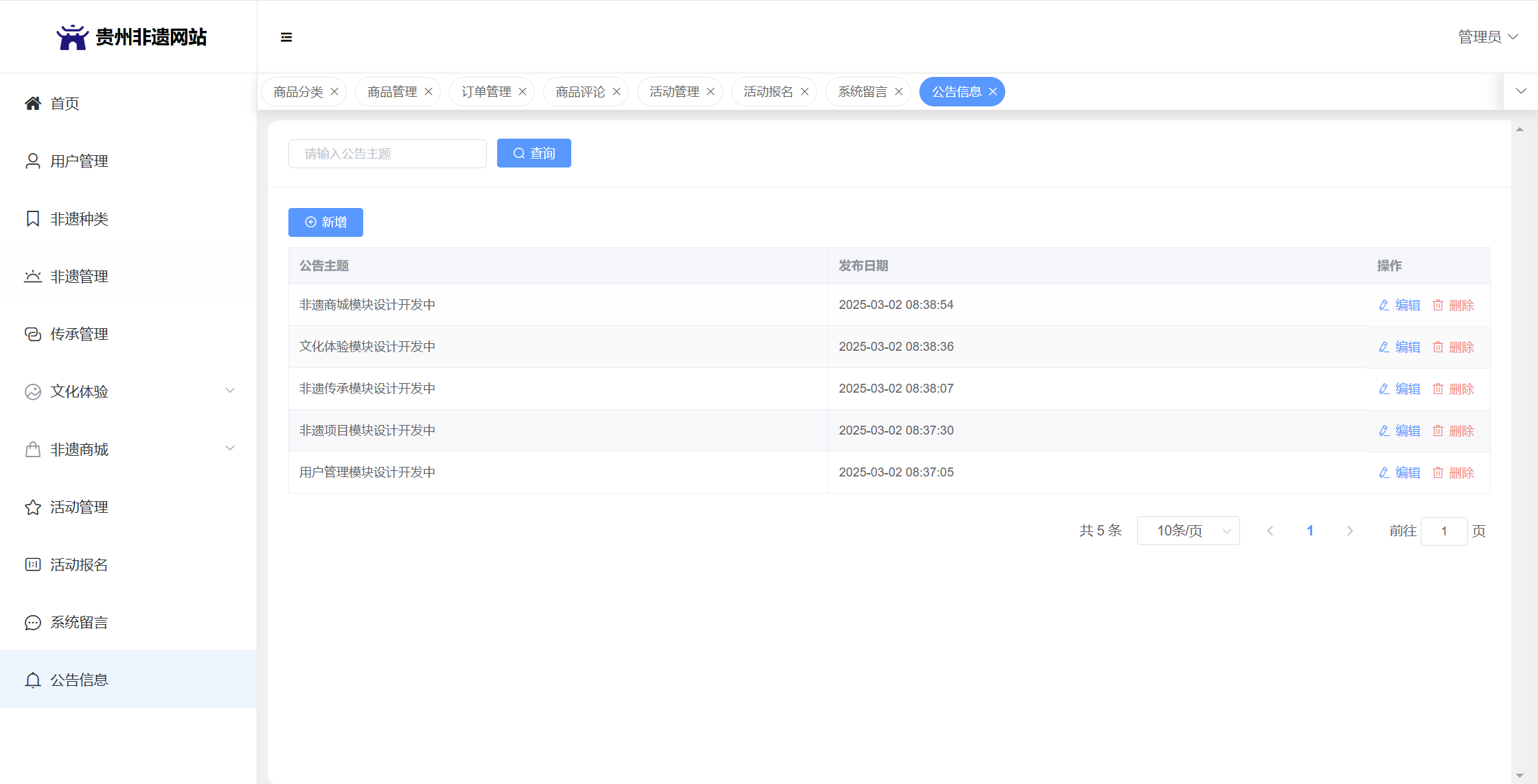
Task: Click the home icon beside 首页
Action: pyautogui.click(x=32, y=104)
